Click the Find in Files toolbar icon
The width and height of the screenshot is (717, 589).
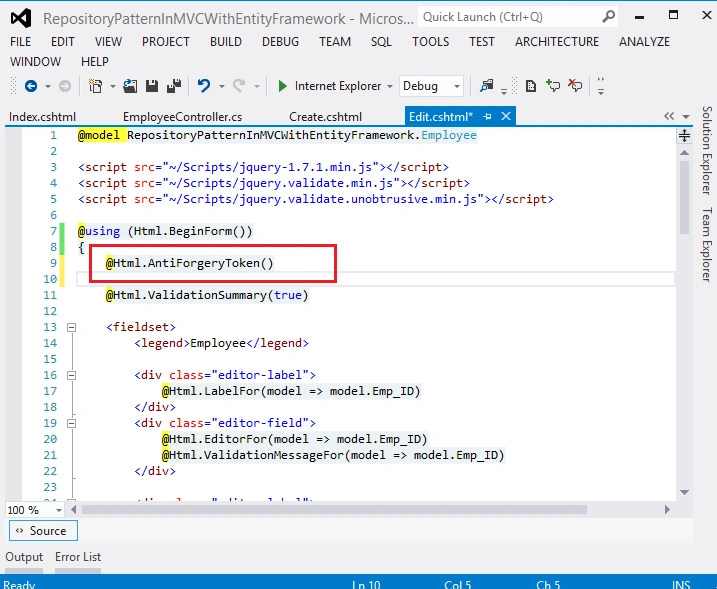tap(486, 86)
